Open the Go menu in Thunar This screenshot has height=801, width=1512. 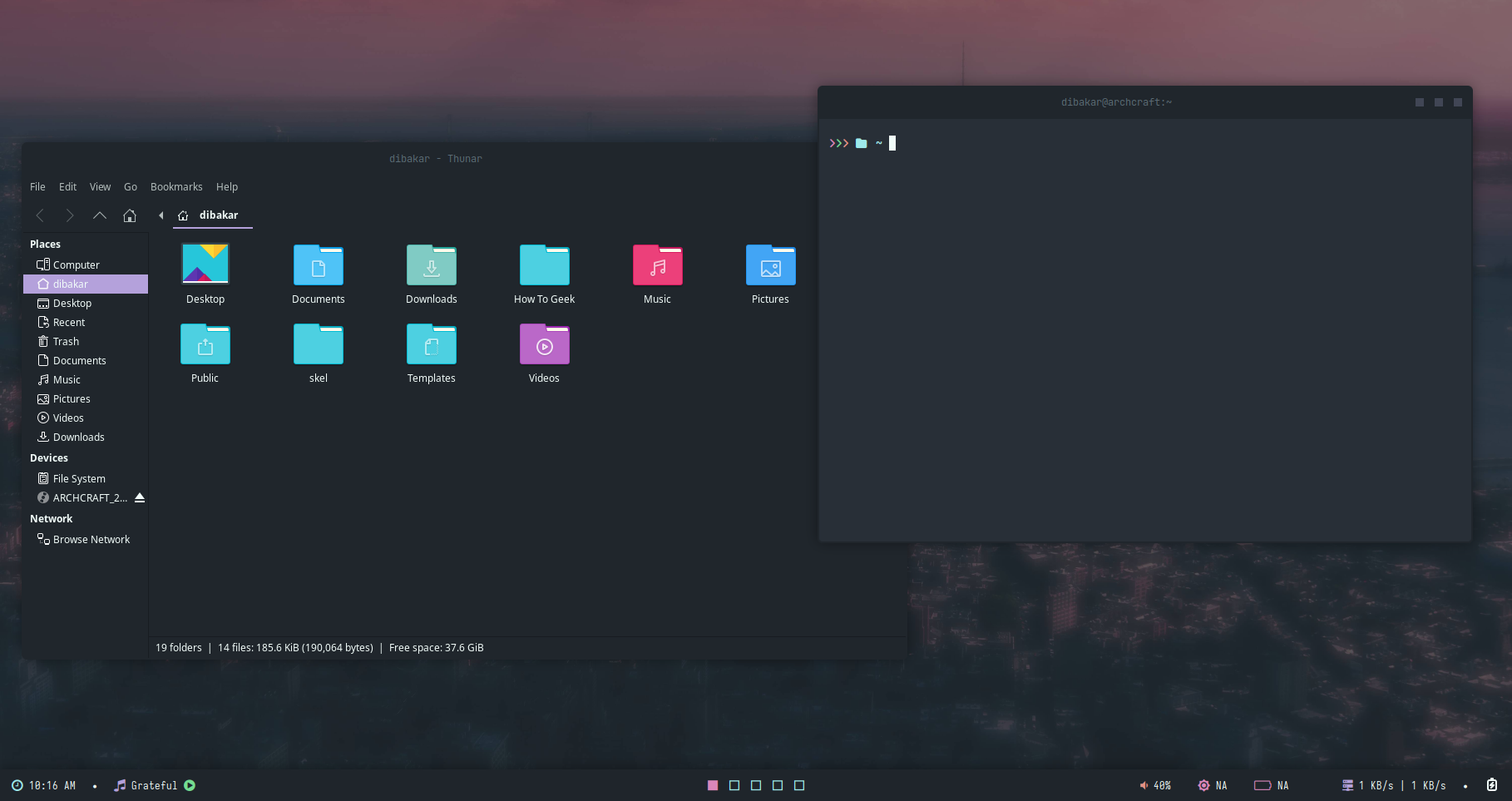(x=131, y=187)
